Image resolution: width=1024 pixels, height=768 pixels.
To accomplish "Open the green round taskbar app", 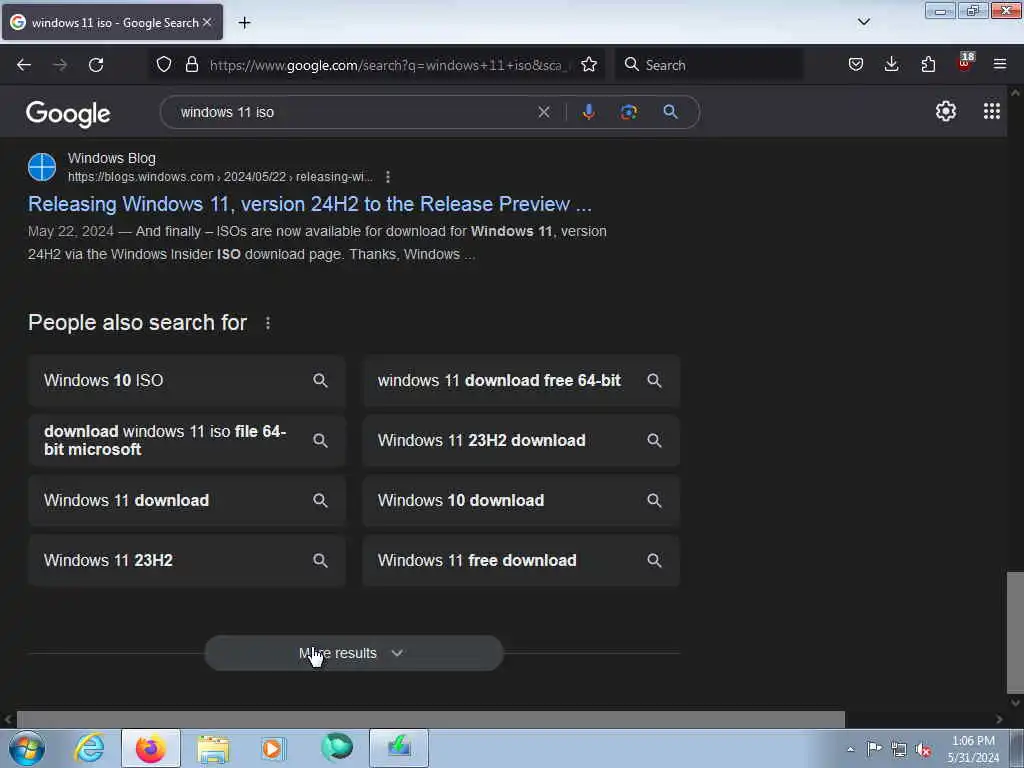I will coord(336,748).
